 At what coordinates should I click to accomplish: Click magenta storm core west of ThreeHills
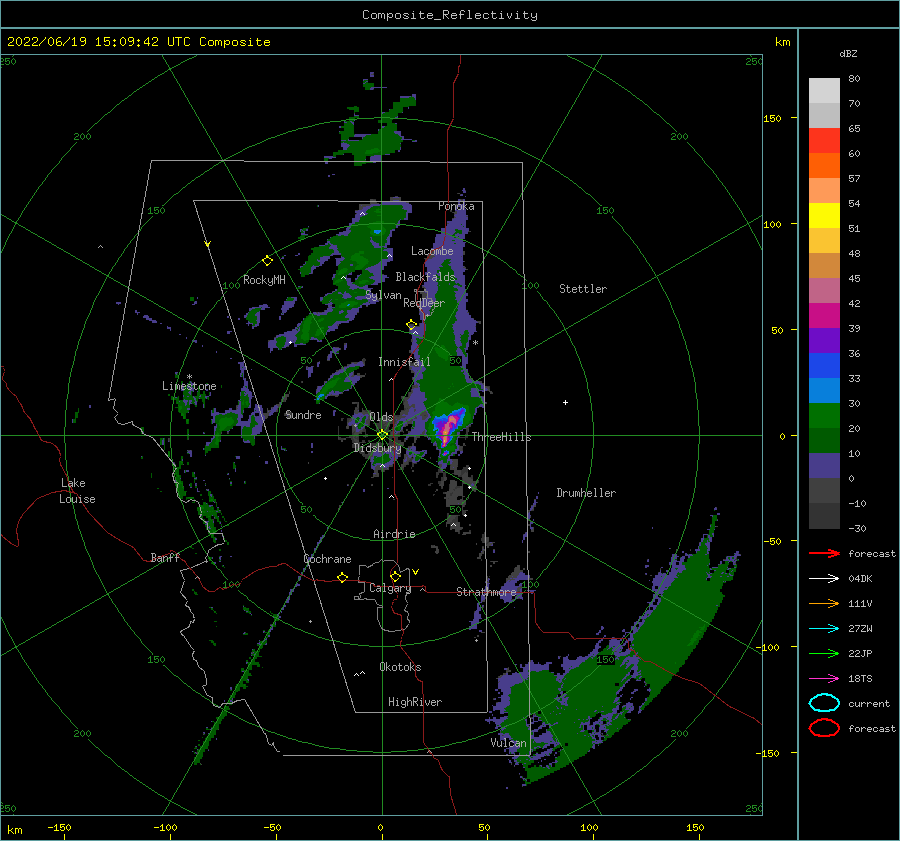coord(448,427)
